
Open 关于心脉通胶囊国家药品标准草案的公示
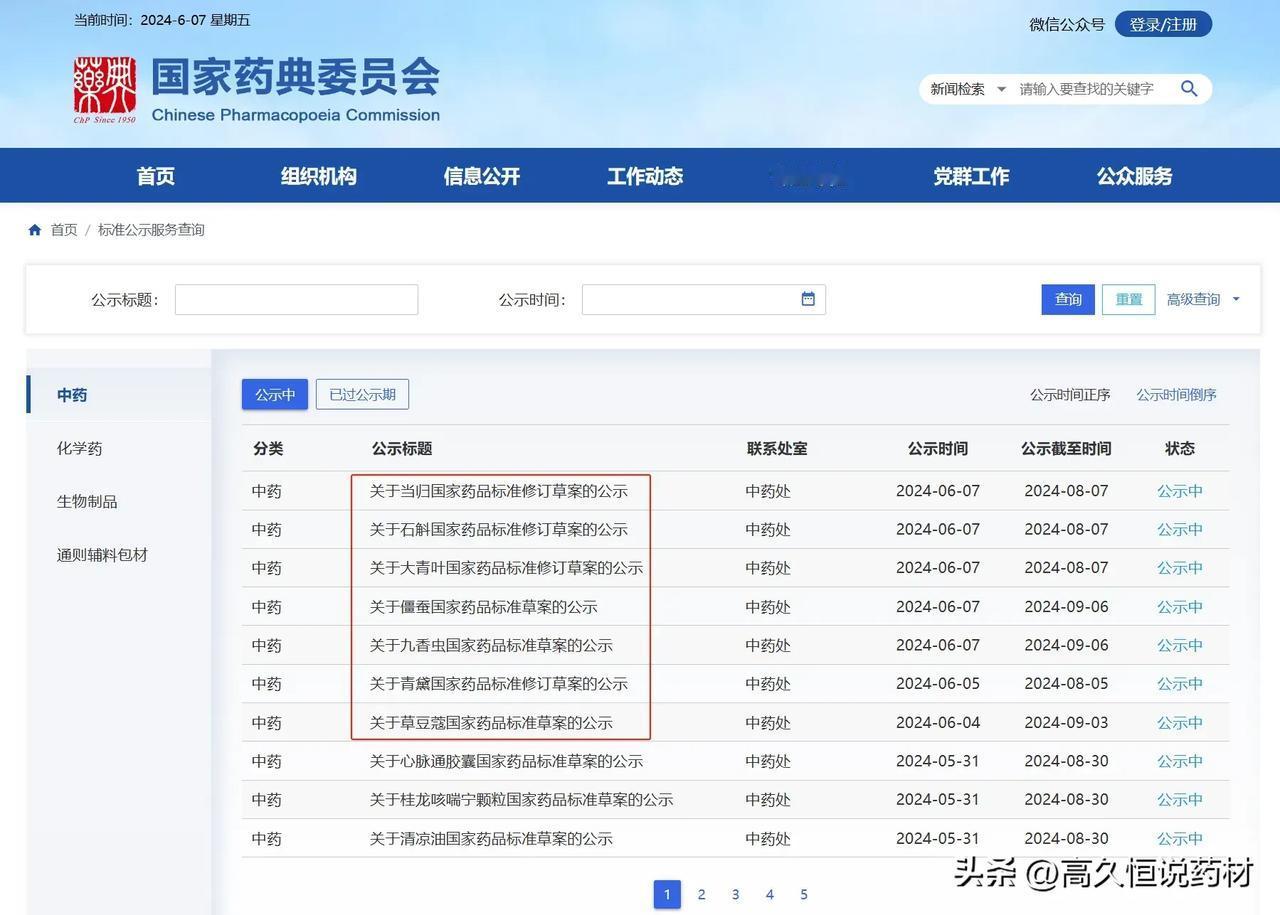pos(506,761)
